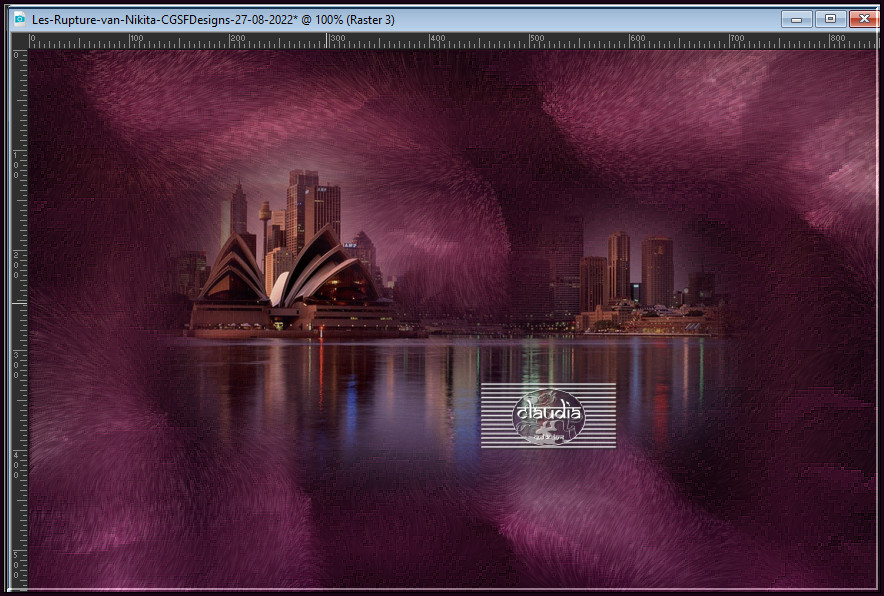
Task: Maximize the Les-Rupture-van-Nikita image window
Action: pos(830,19)
